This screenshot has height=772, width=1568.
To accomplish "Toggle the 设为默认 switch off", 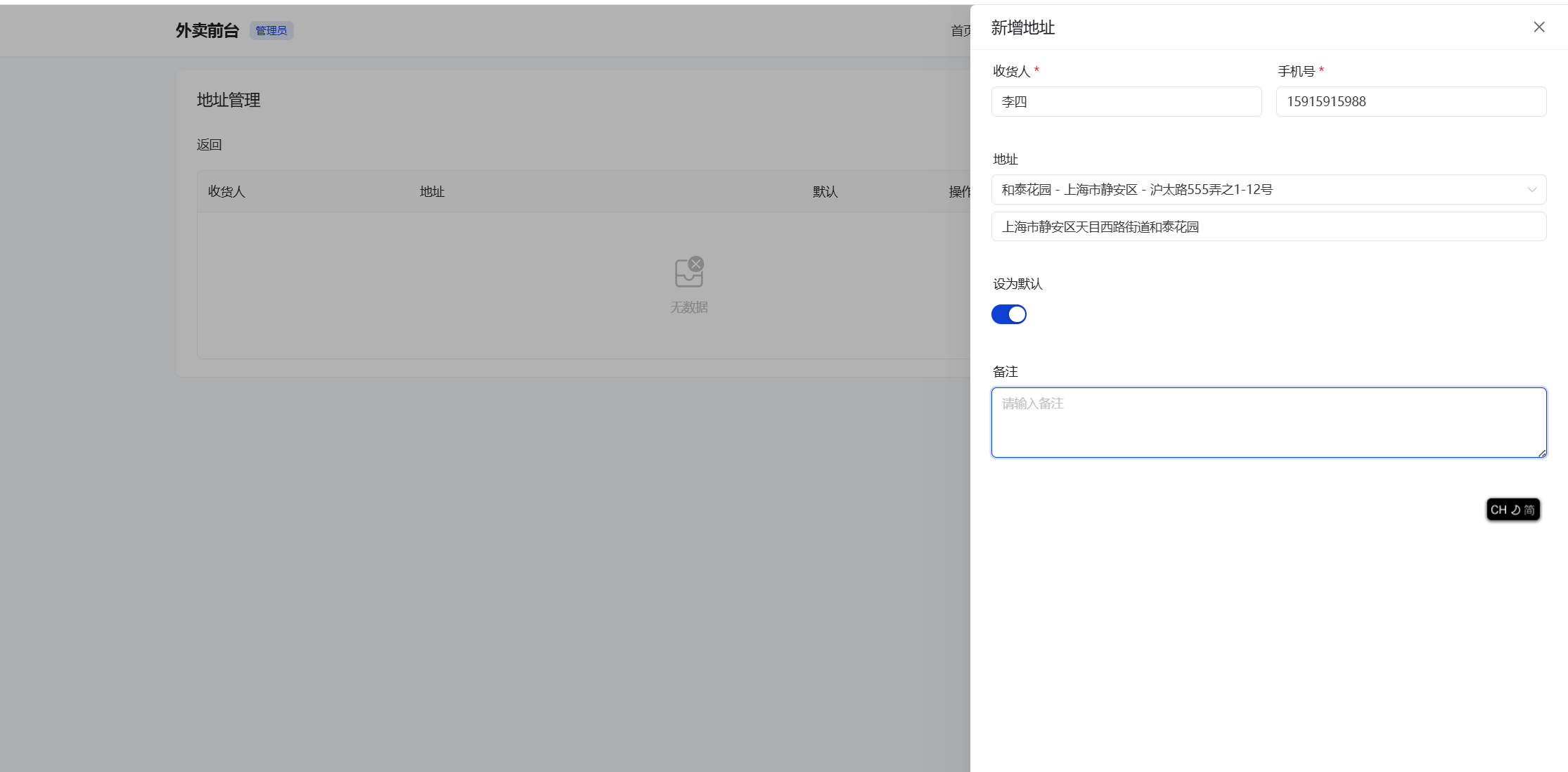I will 1008,314.
